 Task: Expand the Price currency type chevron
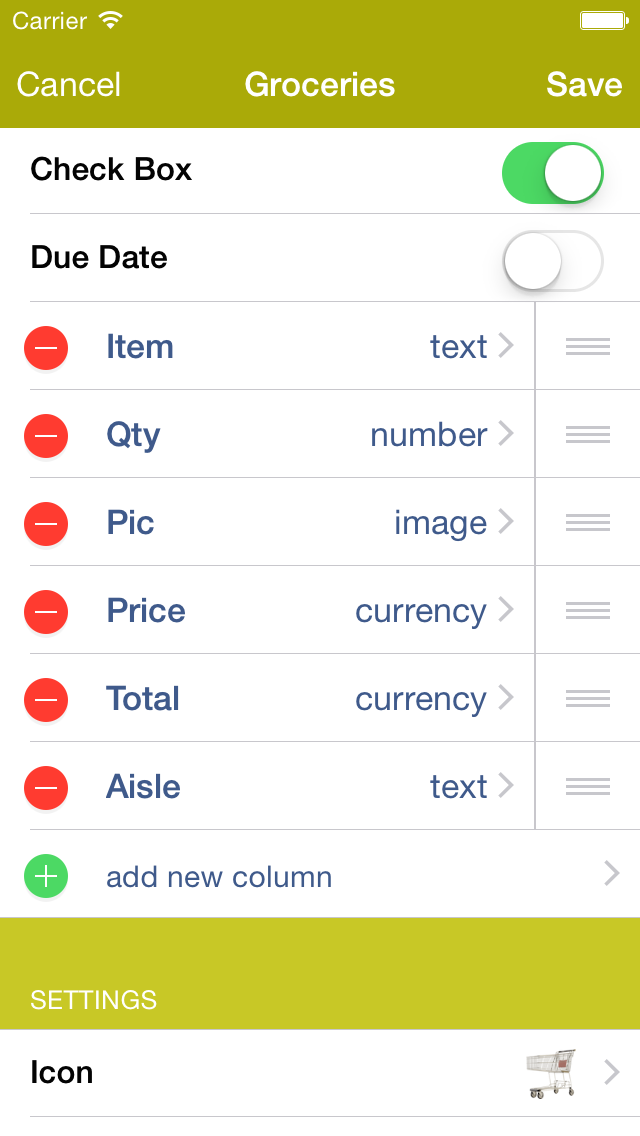pos(505,610)
